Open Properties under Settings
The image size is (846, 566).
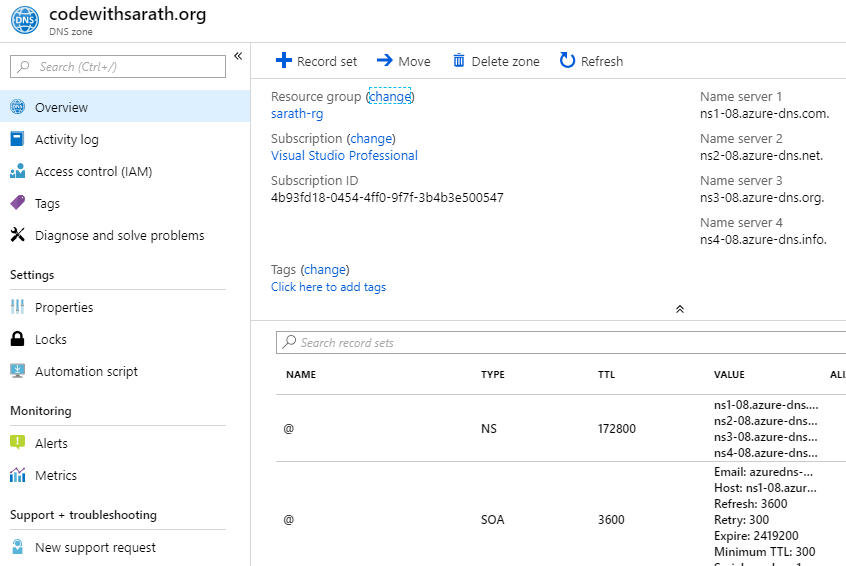pos(64,307)
